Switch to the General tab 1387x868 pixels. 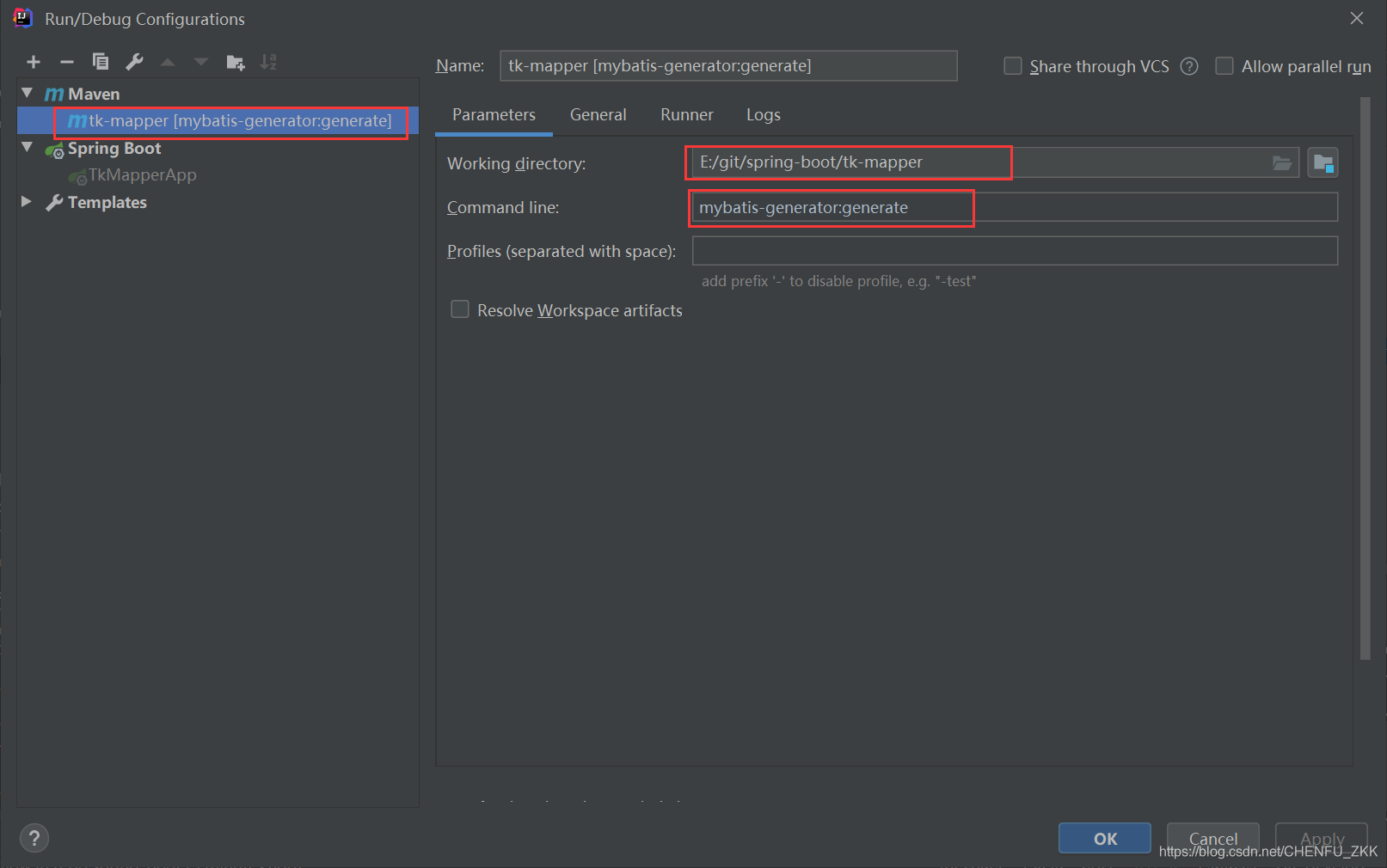[x=598, y=115]
